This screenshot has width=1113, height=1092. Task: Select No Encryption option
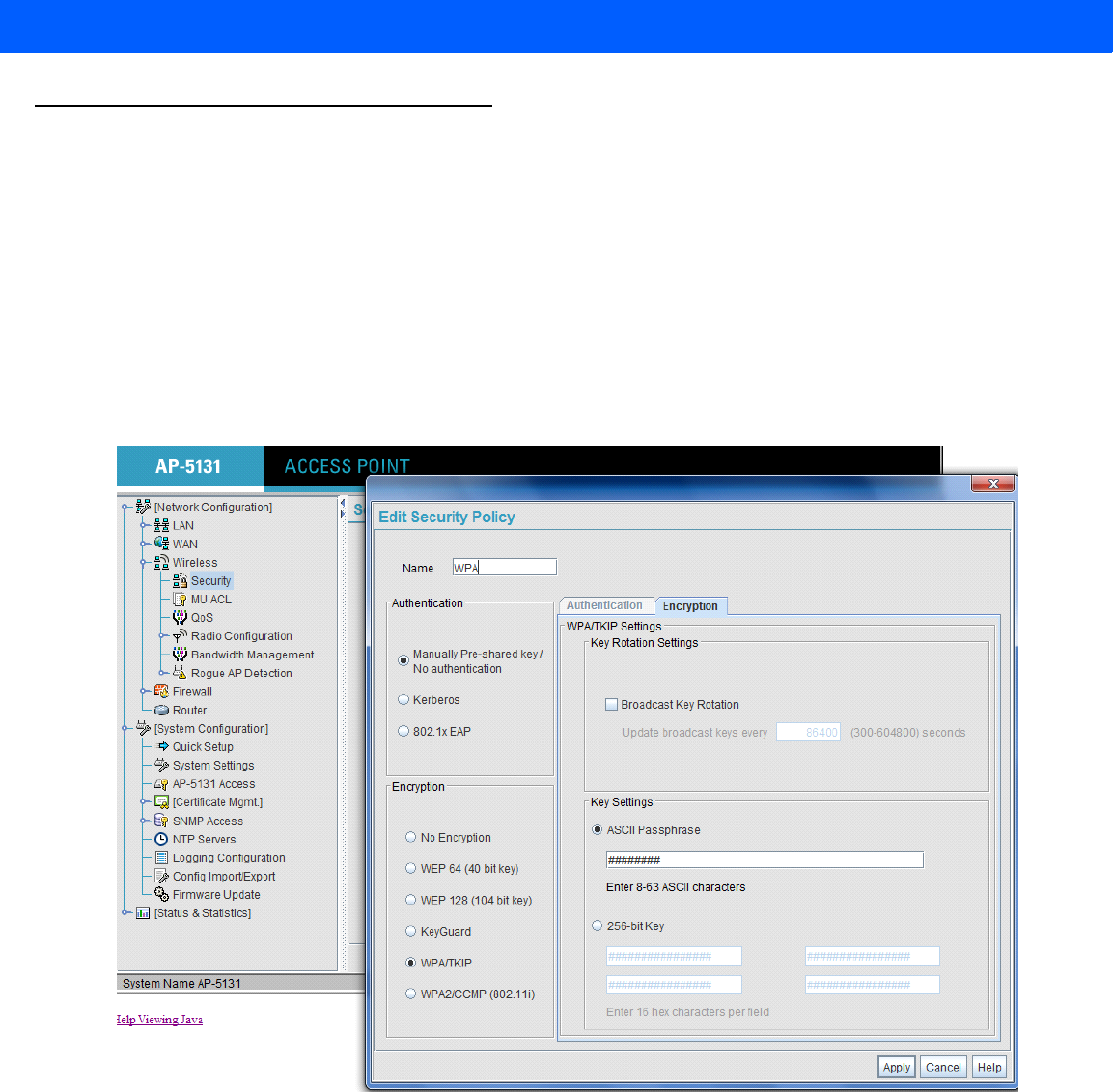(x=410, y=837)
